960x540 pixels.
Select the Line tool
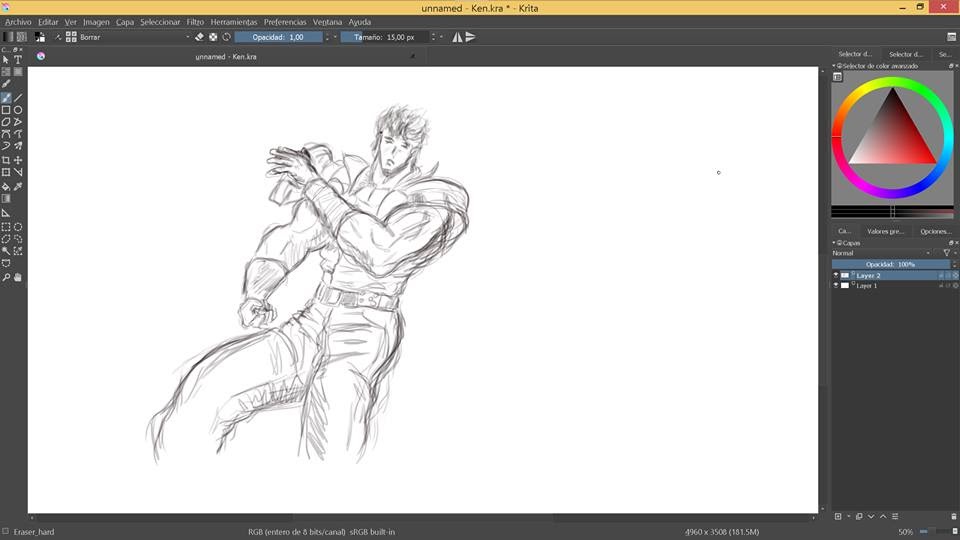click(18, 98)
